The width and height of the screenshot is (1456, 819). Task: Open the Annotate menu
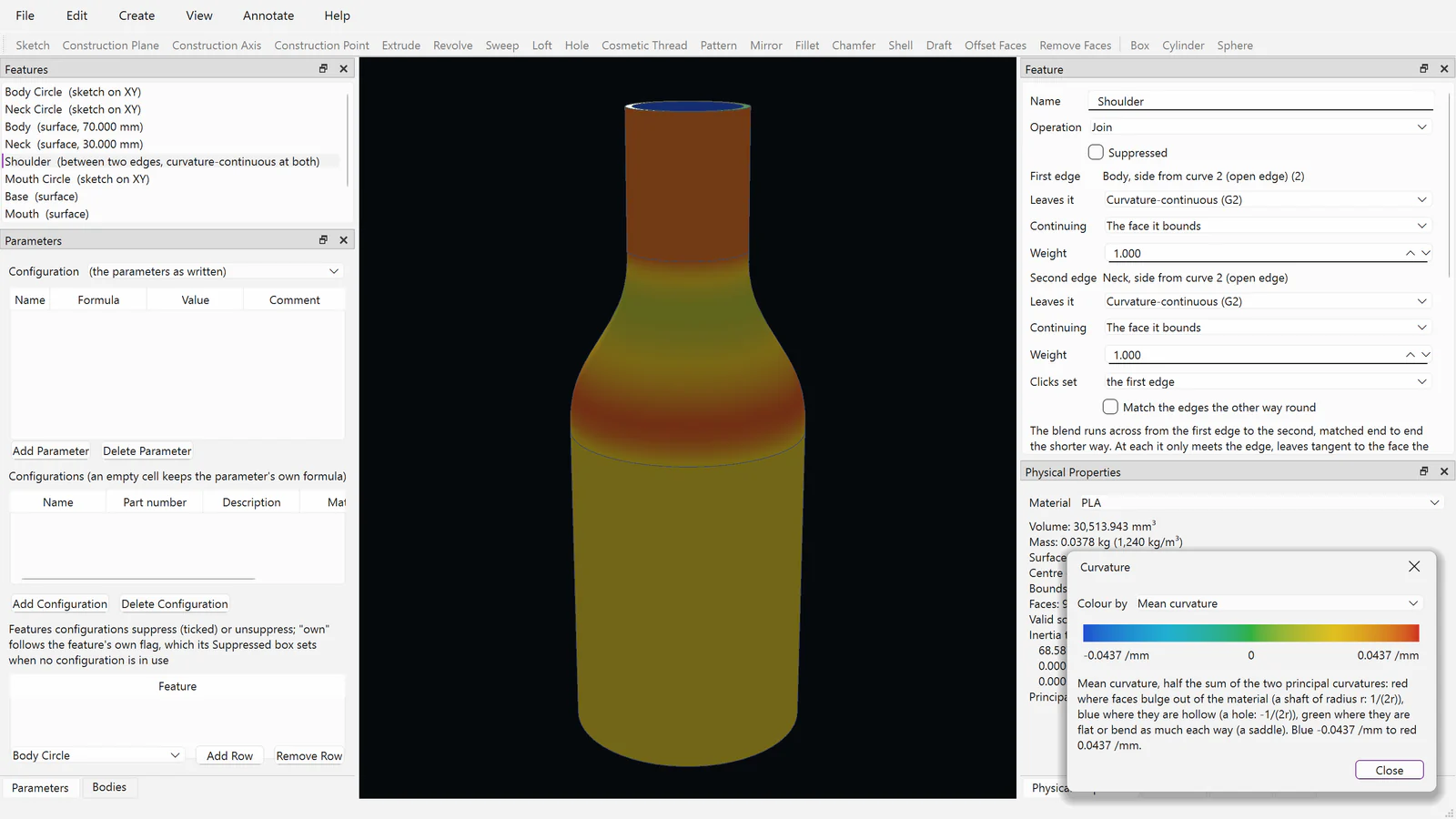pos(268,15)
